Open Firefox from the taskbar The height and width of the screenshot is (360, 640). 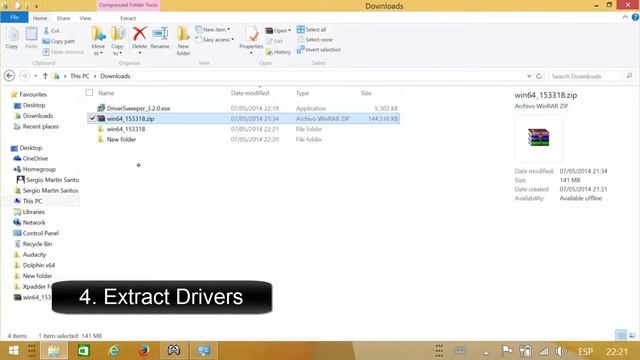(x=144, y=351)
